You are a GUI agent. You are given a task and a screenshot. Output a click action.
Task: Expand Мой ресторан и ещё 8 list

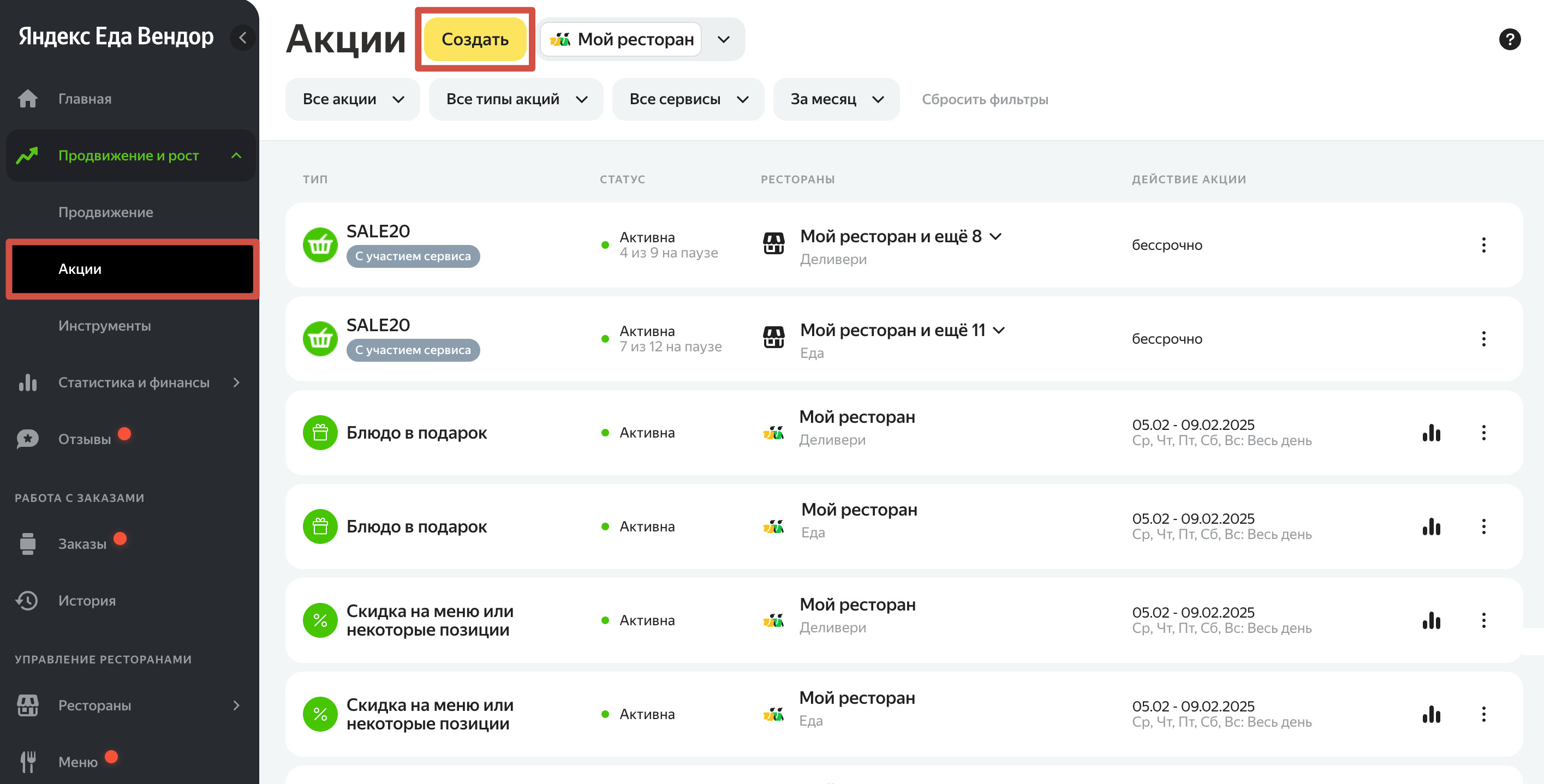coord(995,237)
